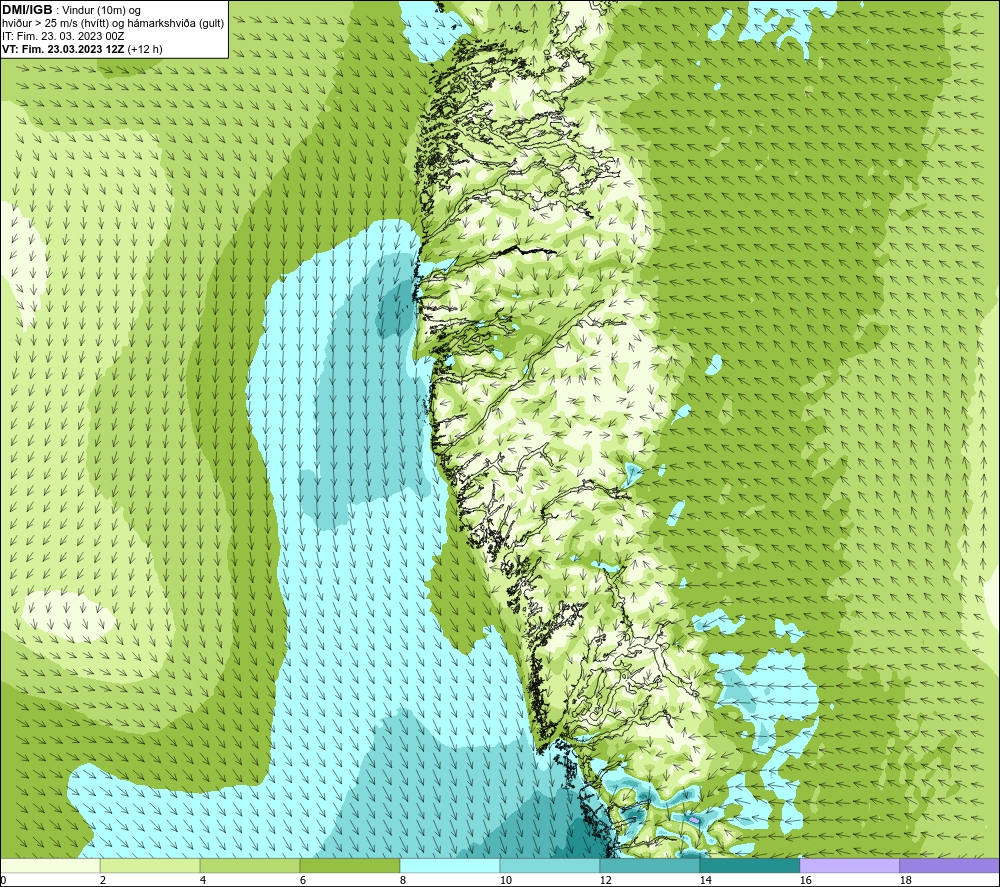Viewport: 1000px width, 887px height.
Task: Click the 'hviður > 25 m/s (hvítt)' line
Action: tap(114, 24)
